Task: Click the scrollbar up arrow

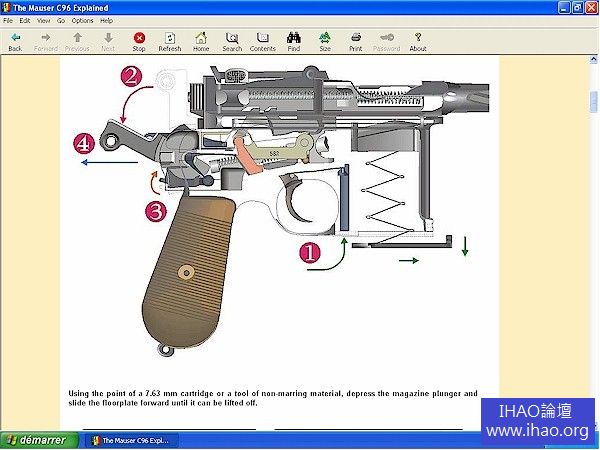Action: pos(593,60)
